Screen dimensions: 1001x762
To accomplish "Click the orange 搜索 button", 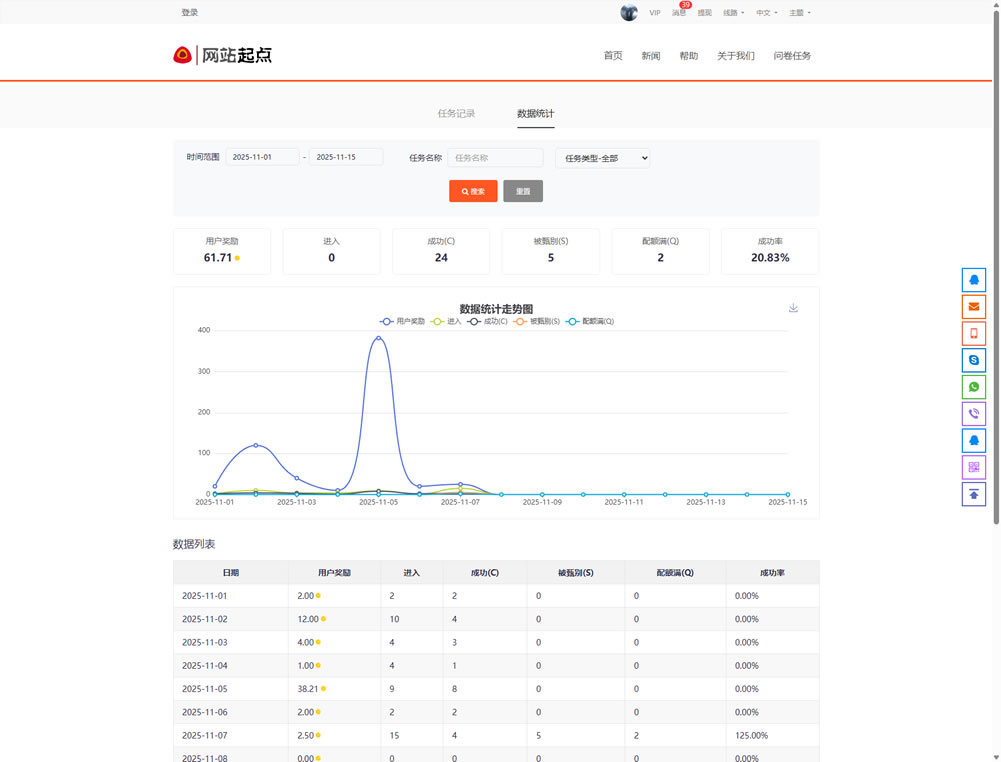I will 473,191.
